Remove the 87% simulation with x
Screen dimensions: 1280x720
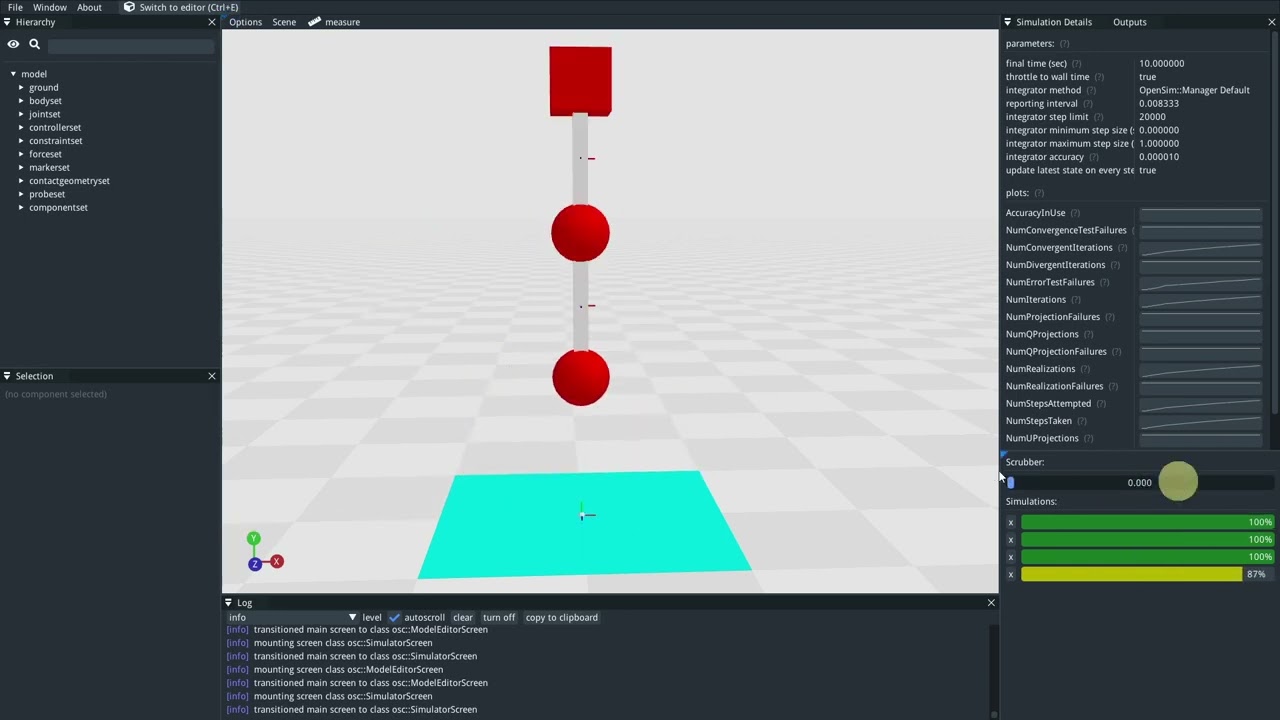1010,575
